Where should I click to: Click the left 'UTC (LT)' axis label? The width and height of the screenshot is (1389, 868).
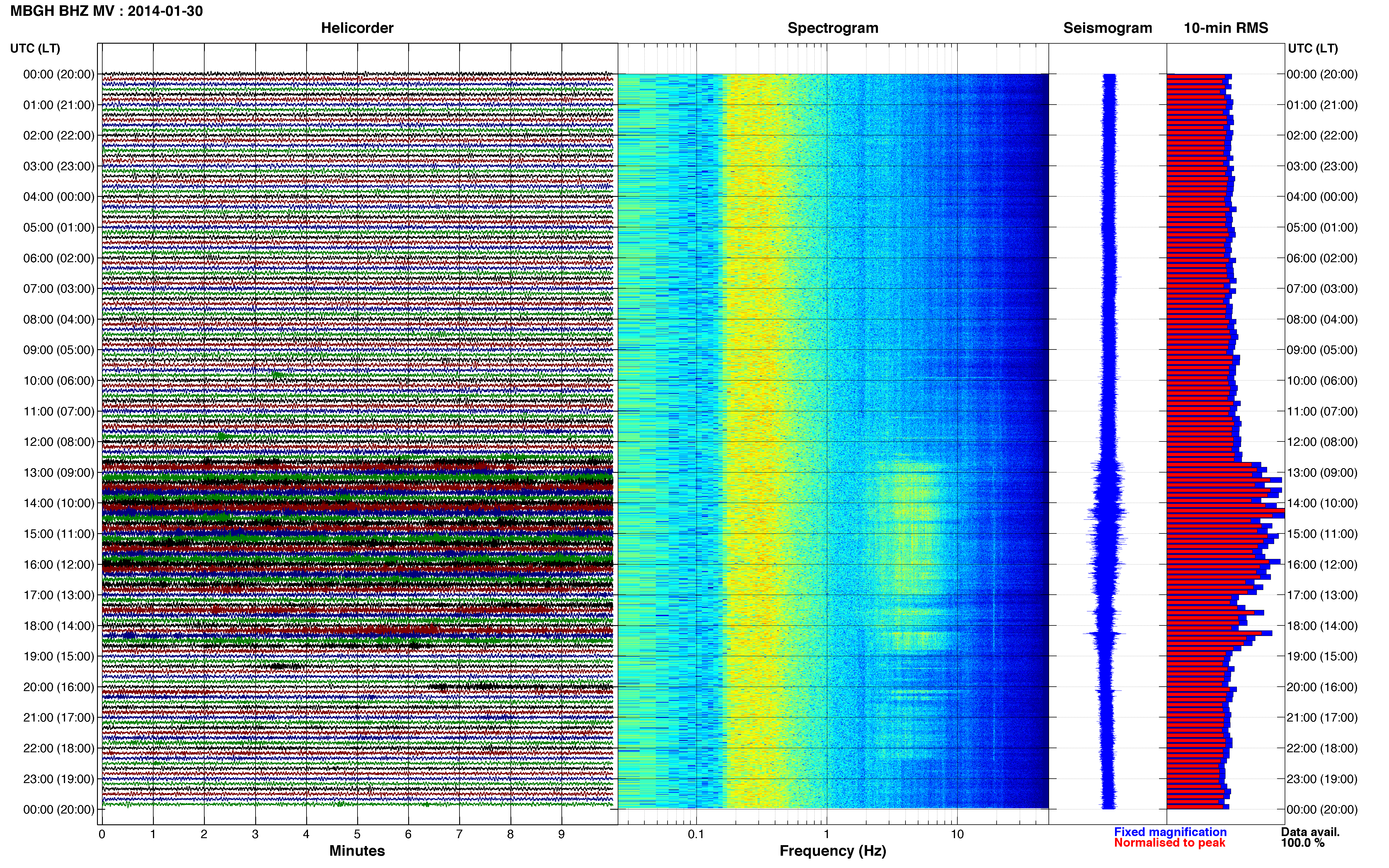[35, 48]
